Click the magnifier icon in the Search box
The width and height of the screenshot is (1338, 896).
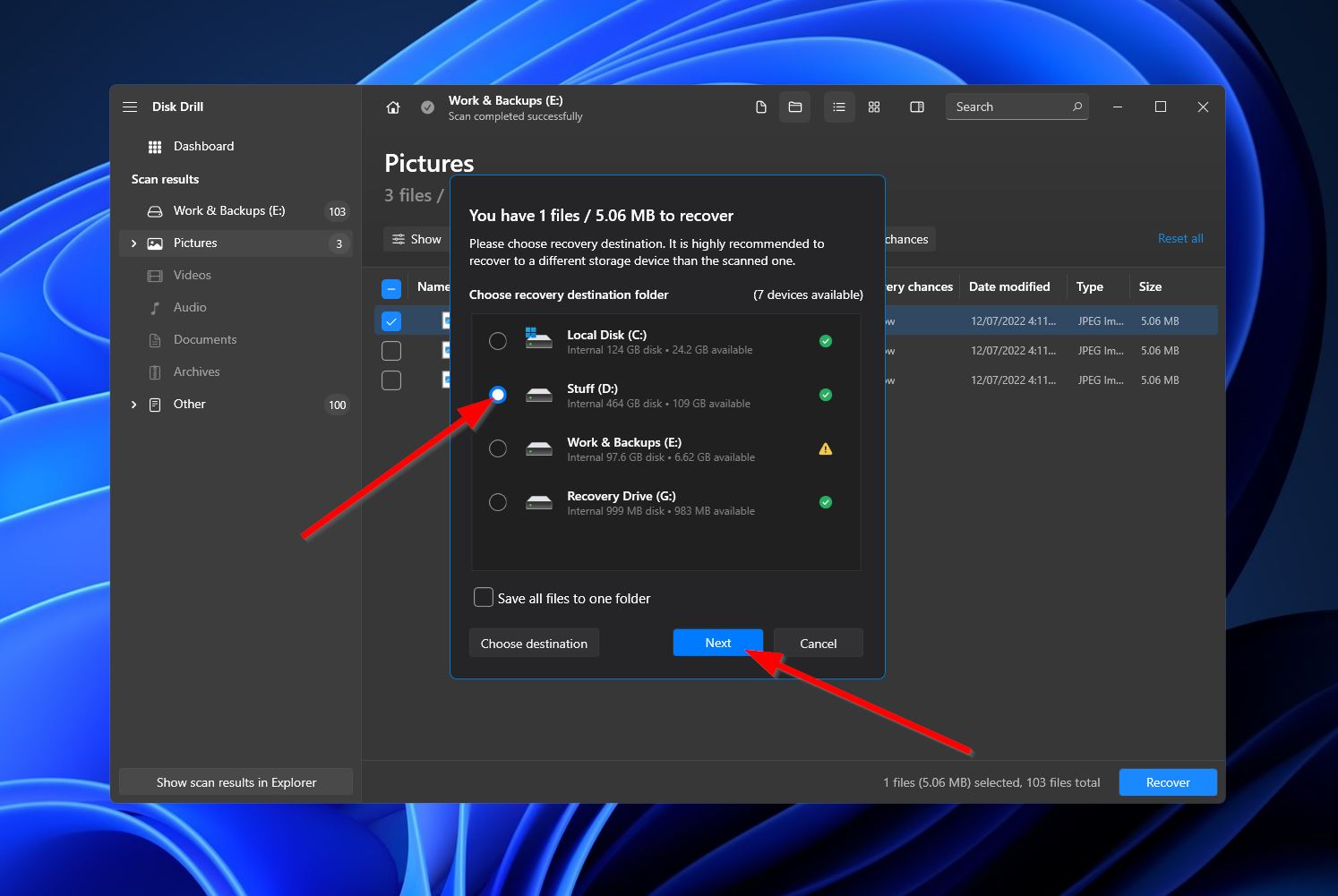click(x=1077, y=107)
